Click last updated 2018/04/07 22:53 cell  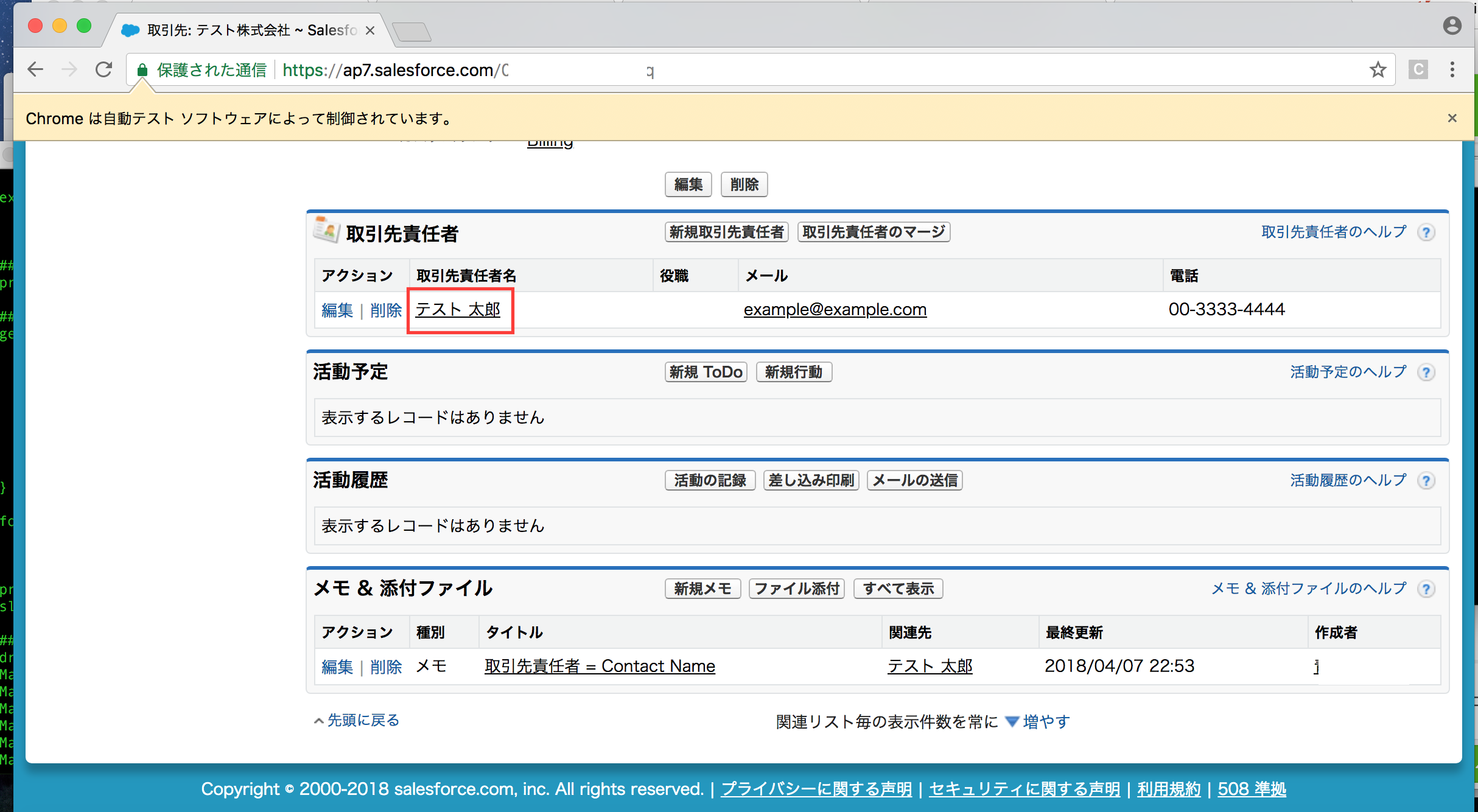1120,666
